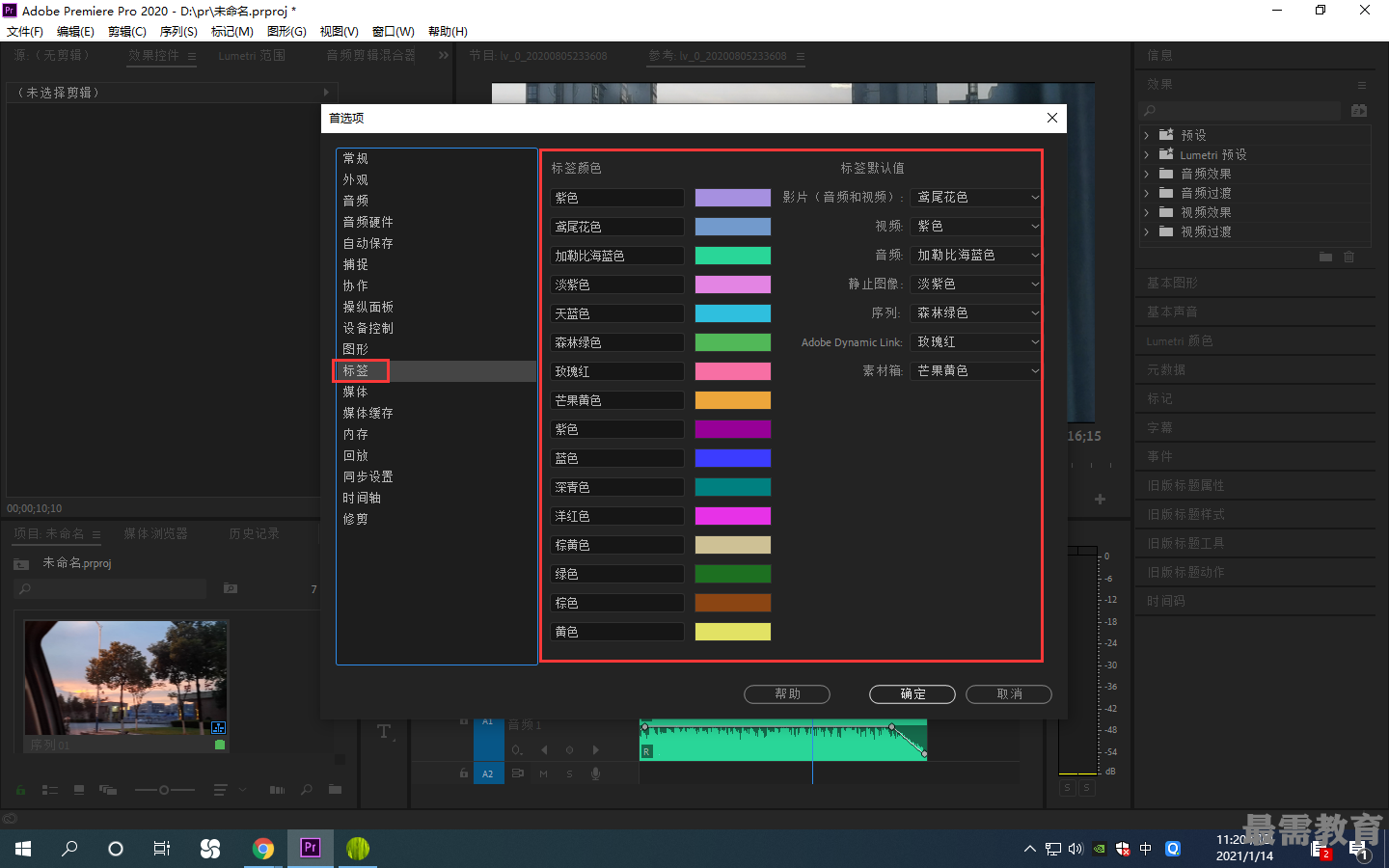Toggle the R badge on the audio clip
Screen dimensions: 1389x868
click(647, 751)
